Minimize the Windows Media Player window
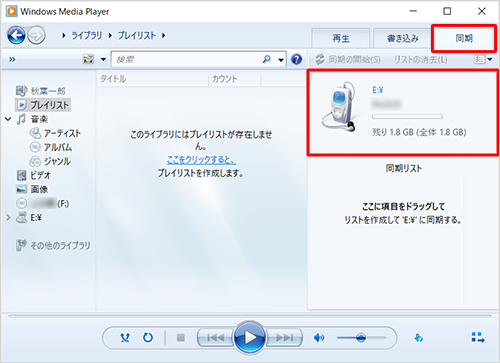The image size is (500, 363). [x=413, y=11]
